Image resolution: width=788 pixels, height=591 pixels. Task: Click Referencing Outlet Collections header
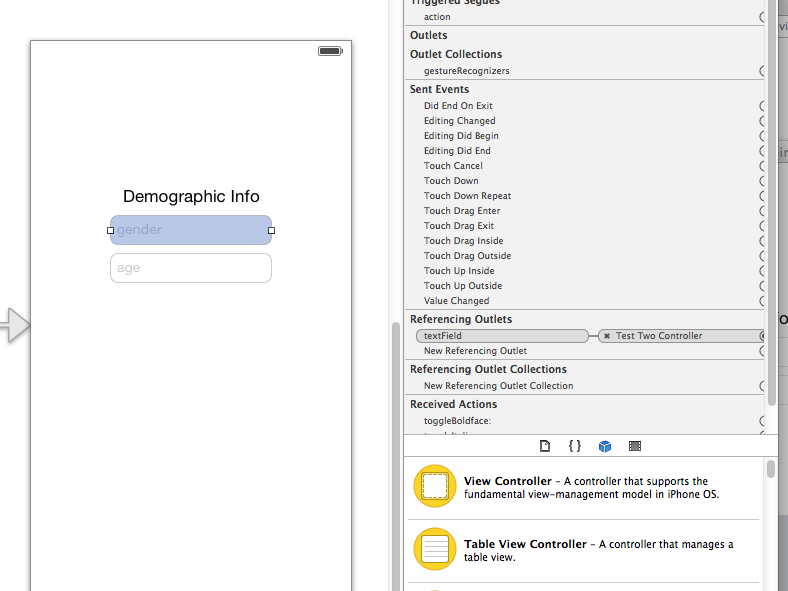coord(488,369)
